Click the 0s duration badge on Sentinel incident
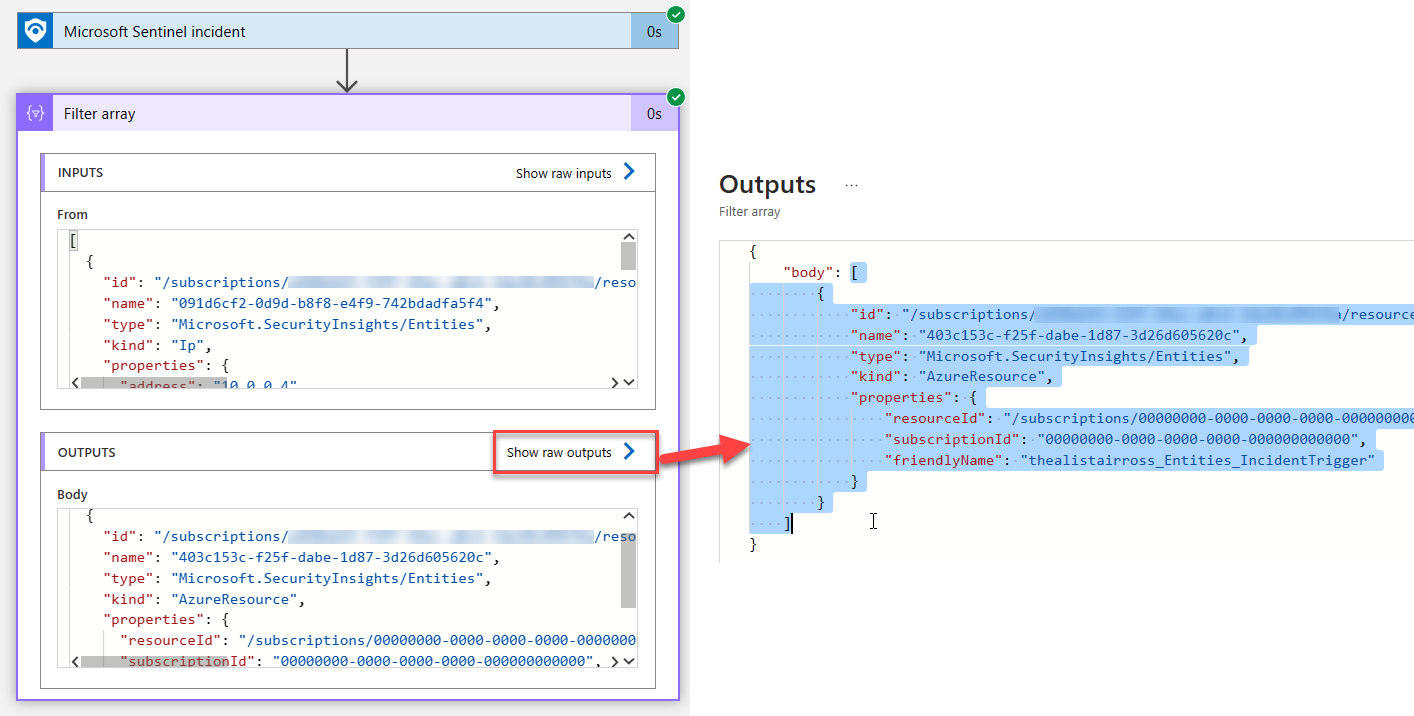The height and width of the screenshot is (716, 1414). 655,30
